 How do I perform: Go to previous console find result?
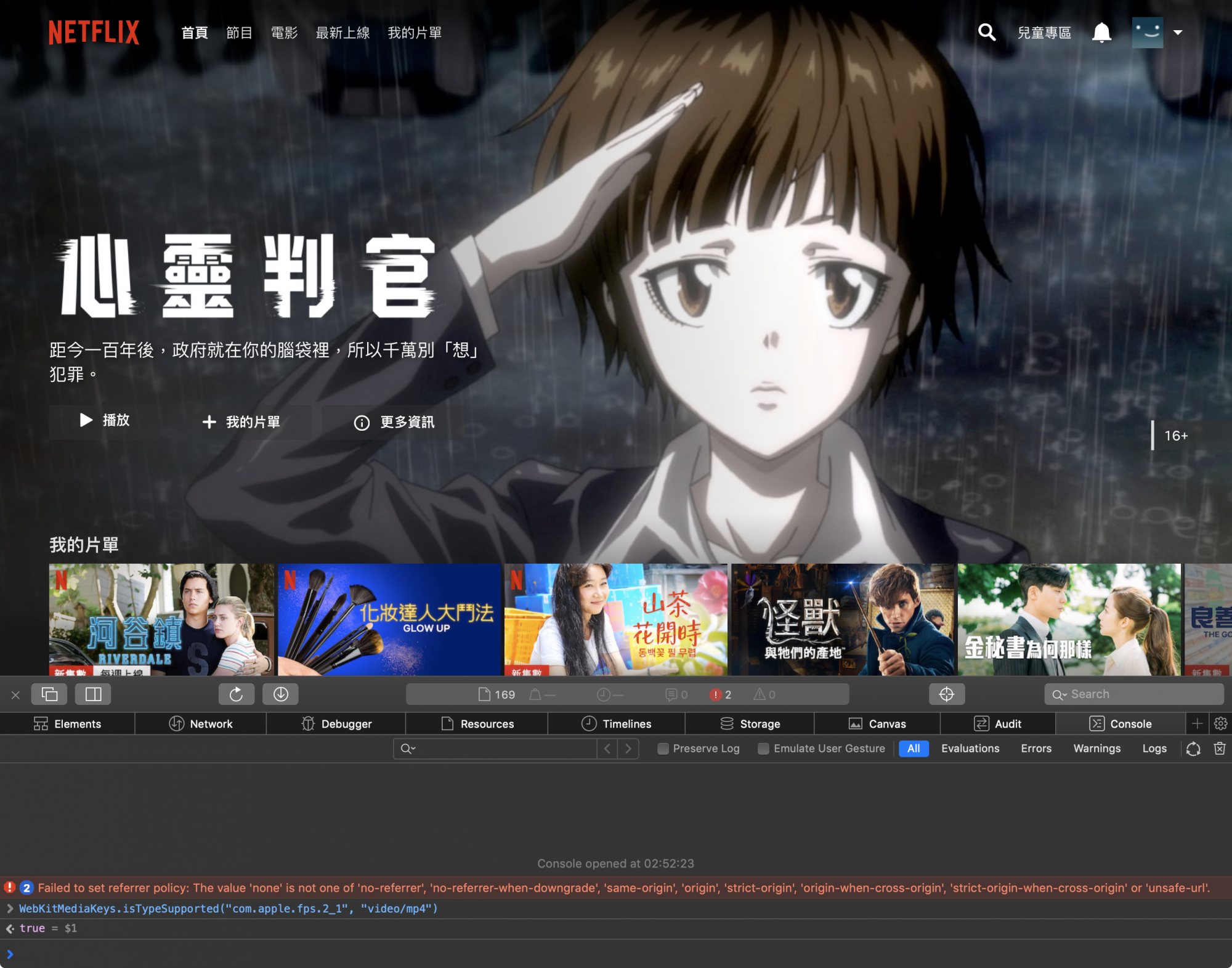pos(607,749)
